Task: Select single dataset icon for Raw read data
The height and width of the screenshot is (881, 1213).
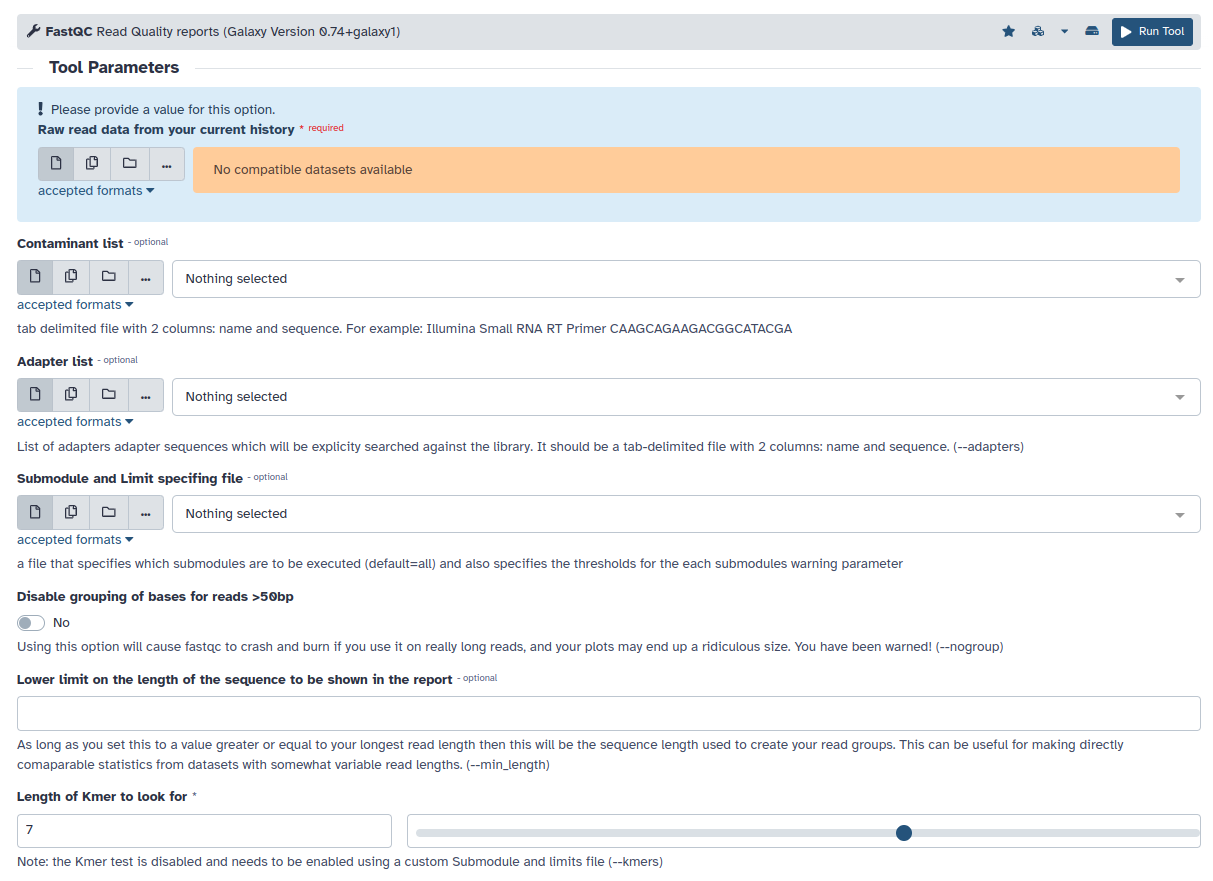Action: pyautogui.click(x=56, y=164)
